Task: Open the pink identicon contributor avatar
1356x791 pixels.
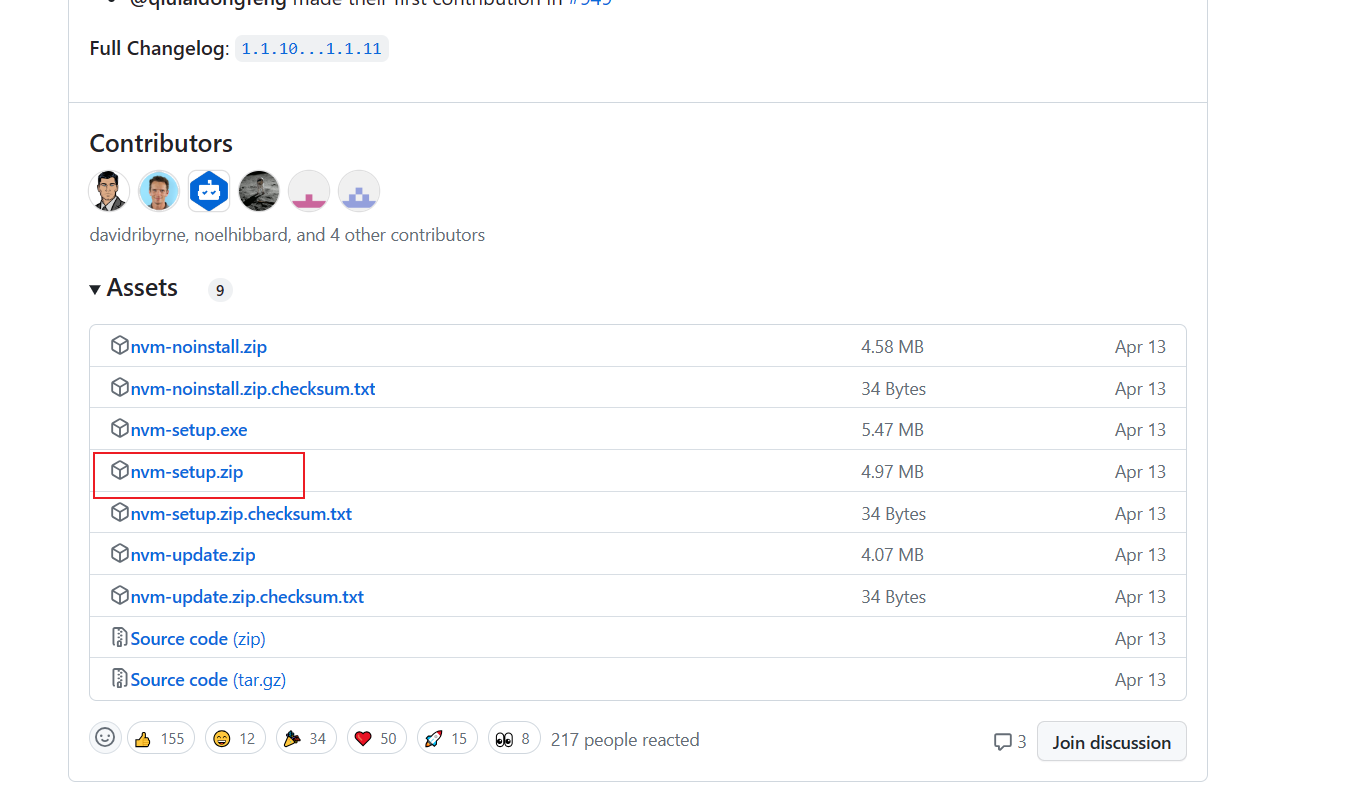Action: [x=309, y=191]
